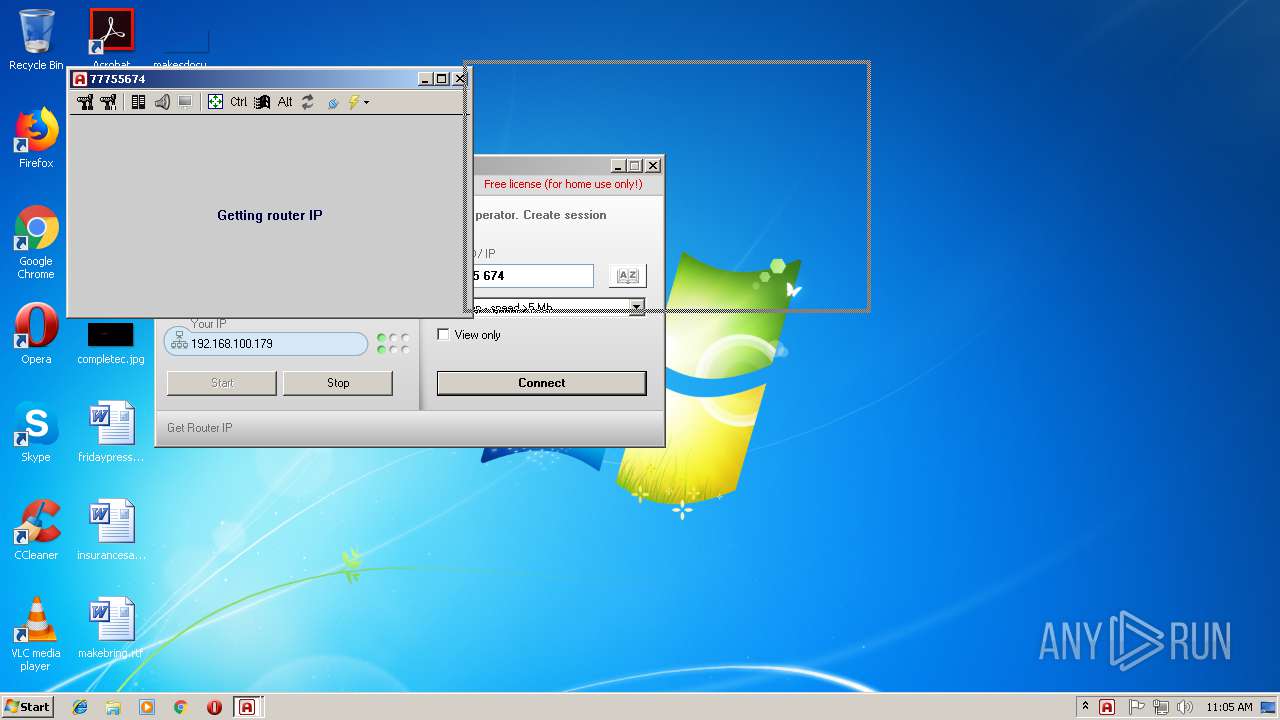Click the icon between Ctrl and Alt
The height and width of the screenshot is (720, 1280).
click(262, 102)
